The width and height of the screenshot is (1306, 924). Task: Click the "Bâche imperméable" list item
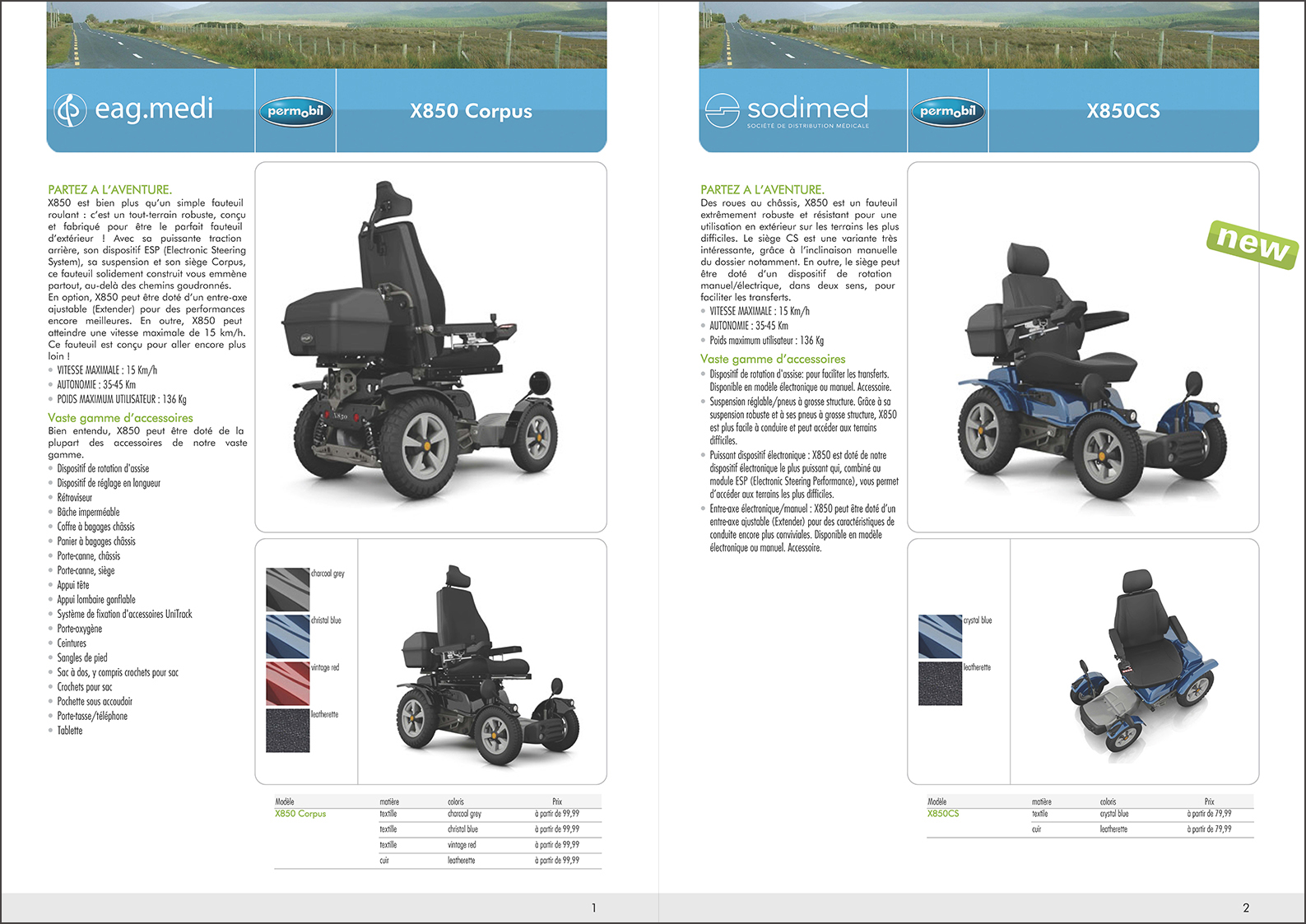[88, 512]
